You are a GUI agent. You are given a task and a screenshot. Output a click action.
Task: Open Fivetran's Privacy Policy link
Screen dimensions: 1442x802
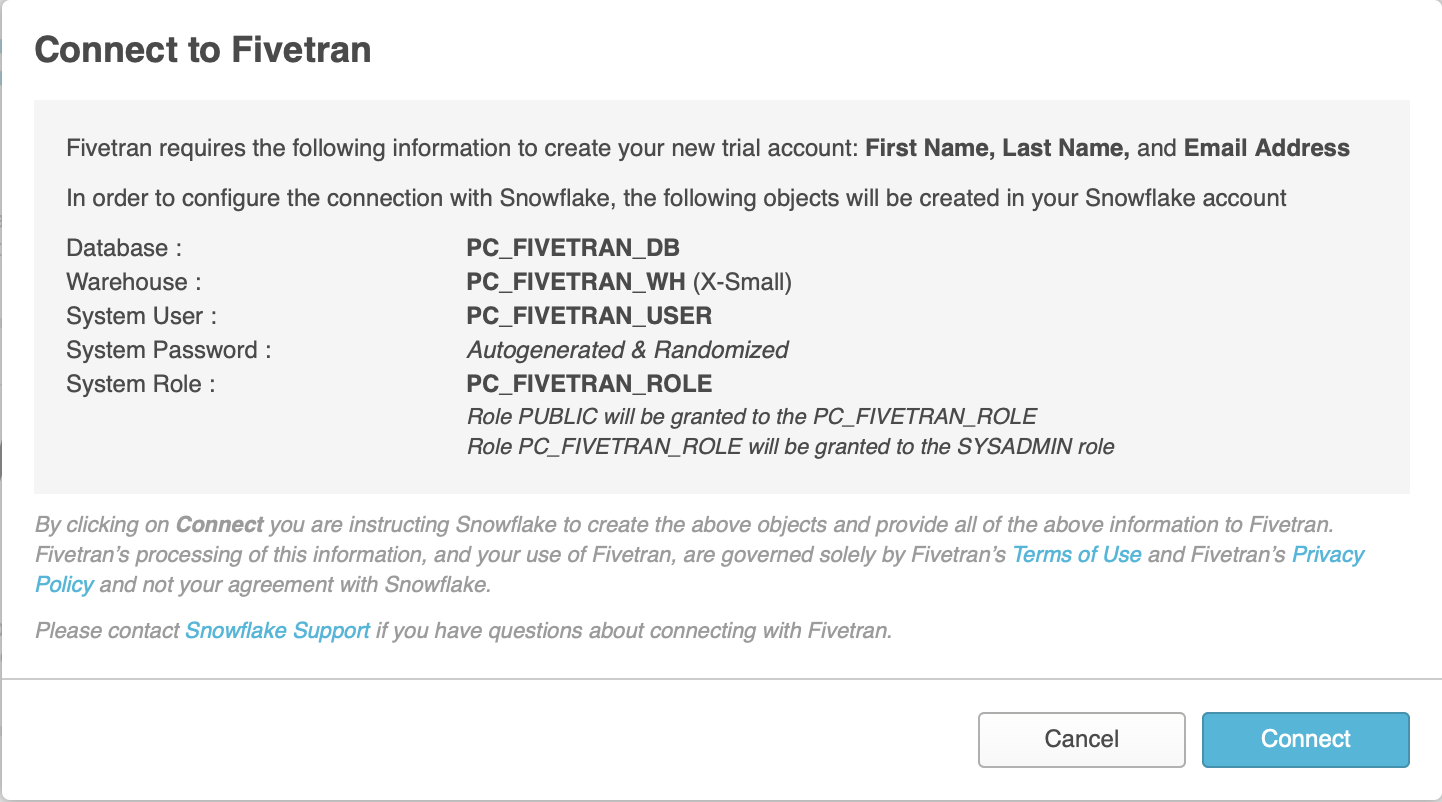point(1328,555)
